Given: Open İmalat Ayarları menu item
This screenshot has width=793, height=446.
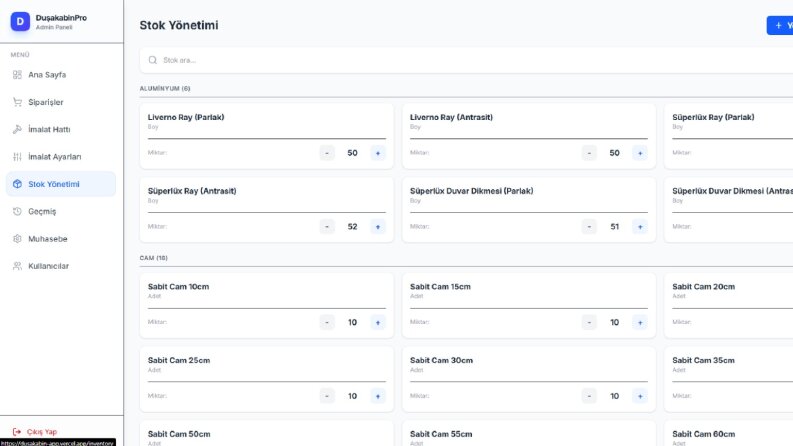Looking at the screenshot, I should (x=61, y=157).
